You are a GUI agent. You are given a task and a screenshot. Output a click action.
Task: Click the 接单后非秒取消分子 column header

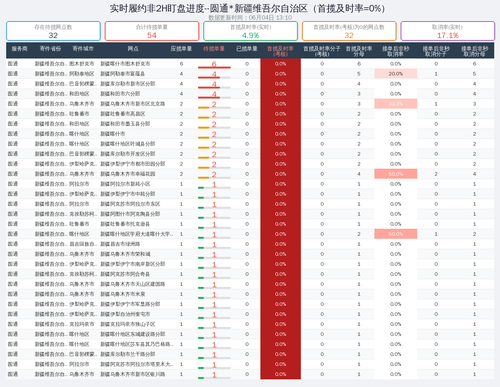[x=436, y=51]
